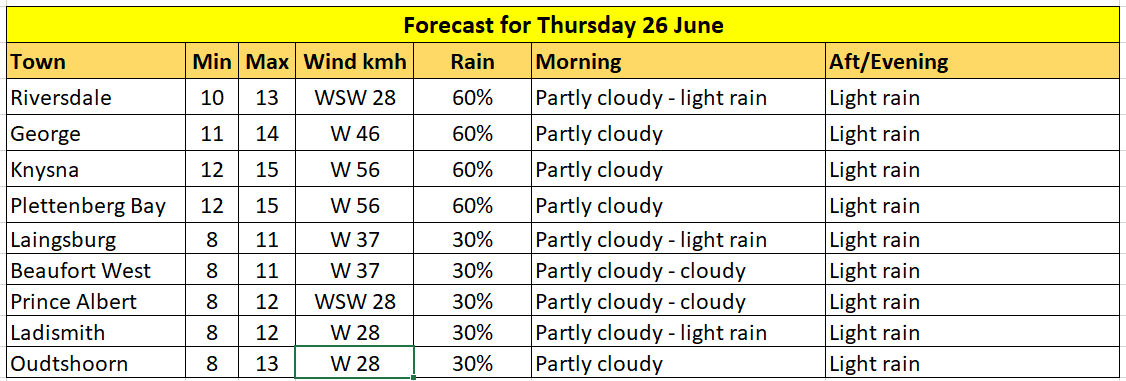Select Riversdale's max temperature 13 cell
Image resolution: width=1126 pixels, height=381 pixels.
(267, 98)
